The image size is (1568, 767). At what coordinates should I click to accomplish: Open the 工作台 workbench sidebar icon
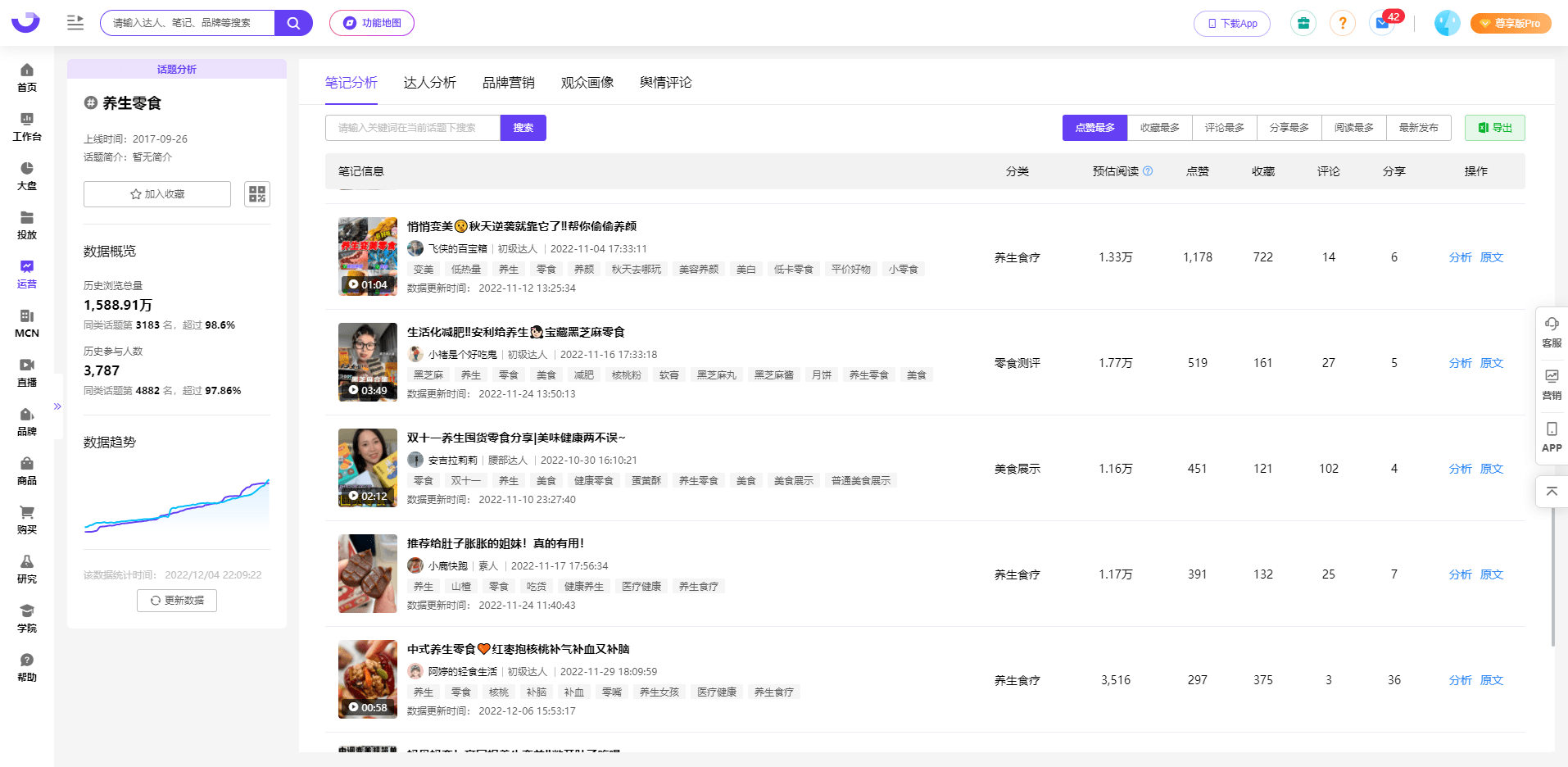(27, 127)
